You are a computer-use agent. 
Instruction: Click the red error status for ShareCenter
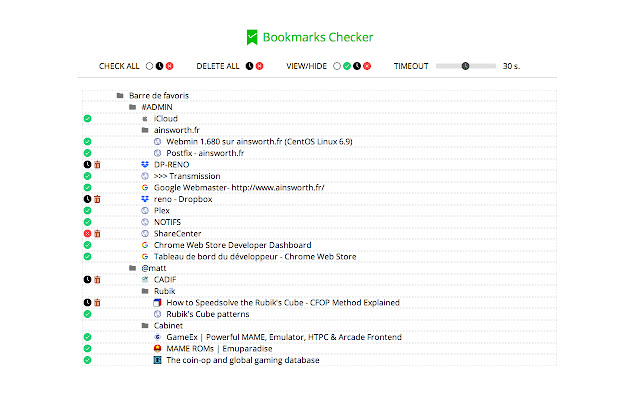click(87, 234)
